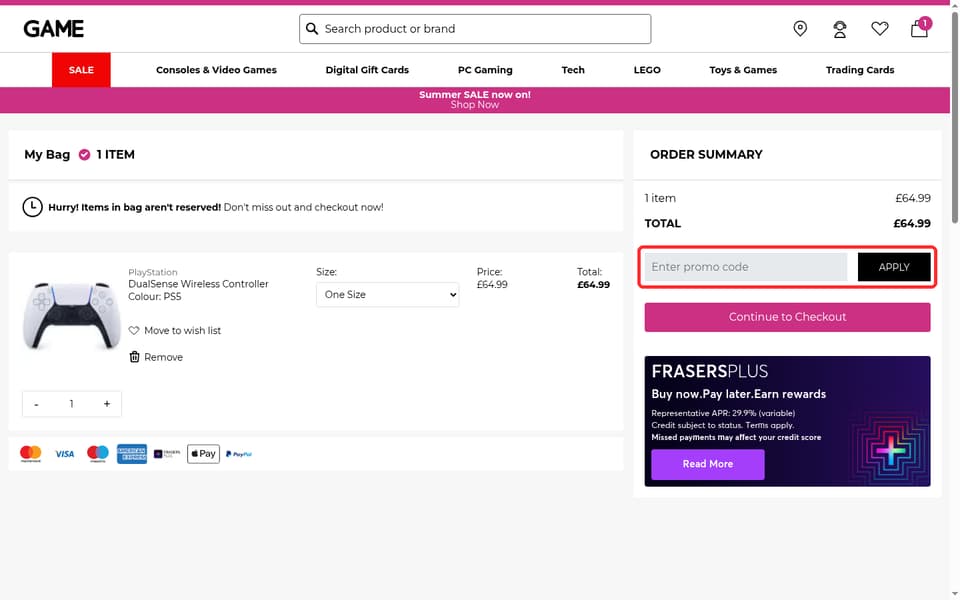
Task: Click the Visa payment icon
Action: pos(64,454)
